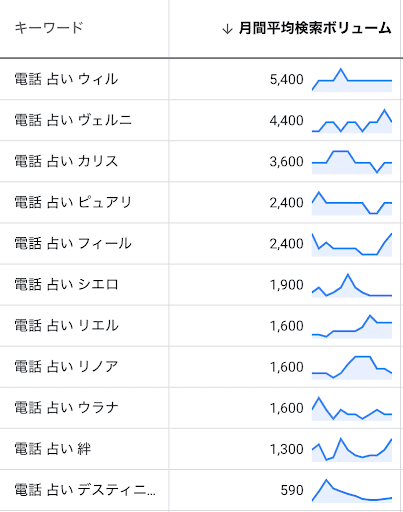403x512 pixels.
Task: Open trend sparkline for 電話 占い フィール
Action: [x=352, y=244]
